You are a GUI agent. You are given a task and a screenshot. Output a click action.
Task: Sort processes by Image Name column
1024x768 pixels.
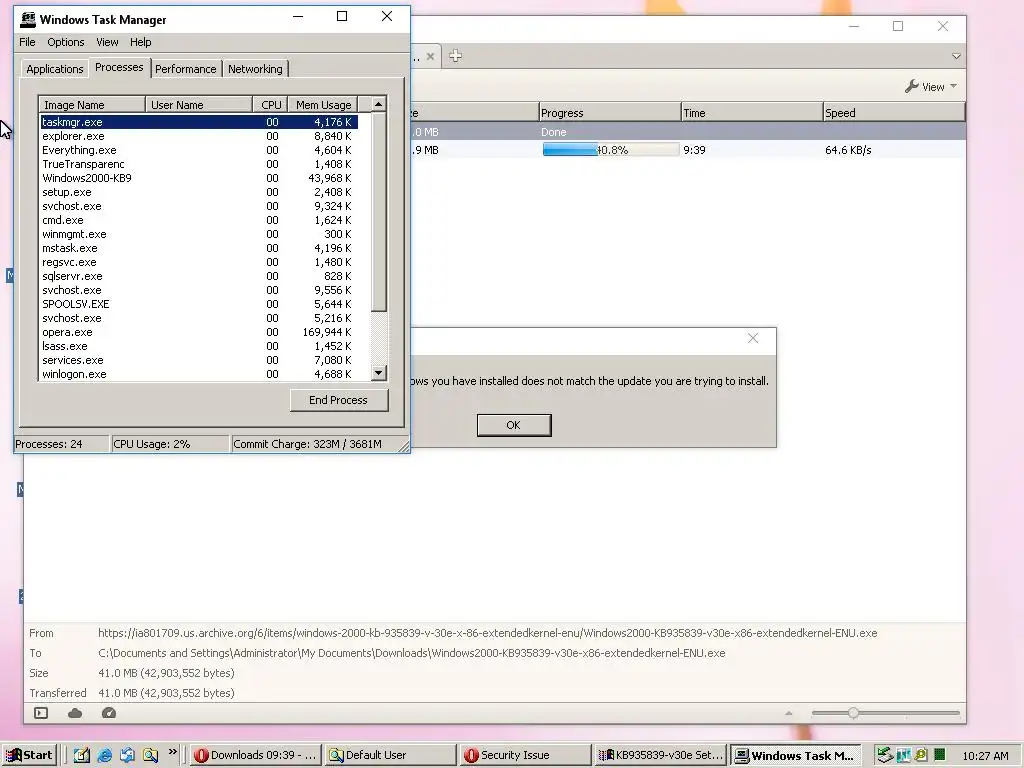(x=92, y=104)
